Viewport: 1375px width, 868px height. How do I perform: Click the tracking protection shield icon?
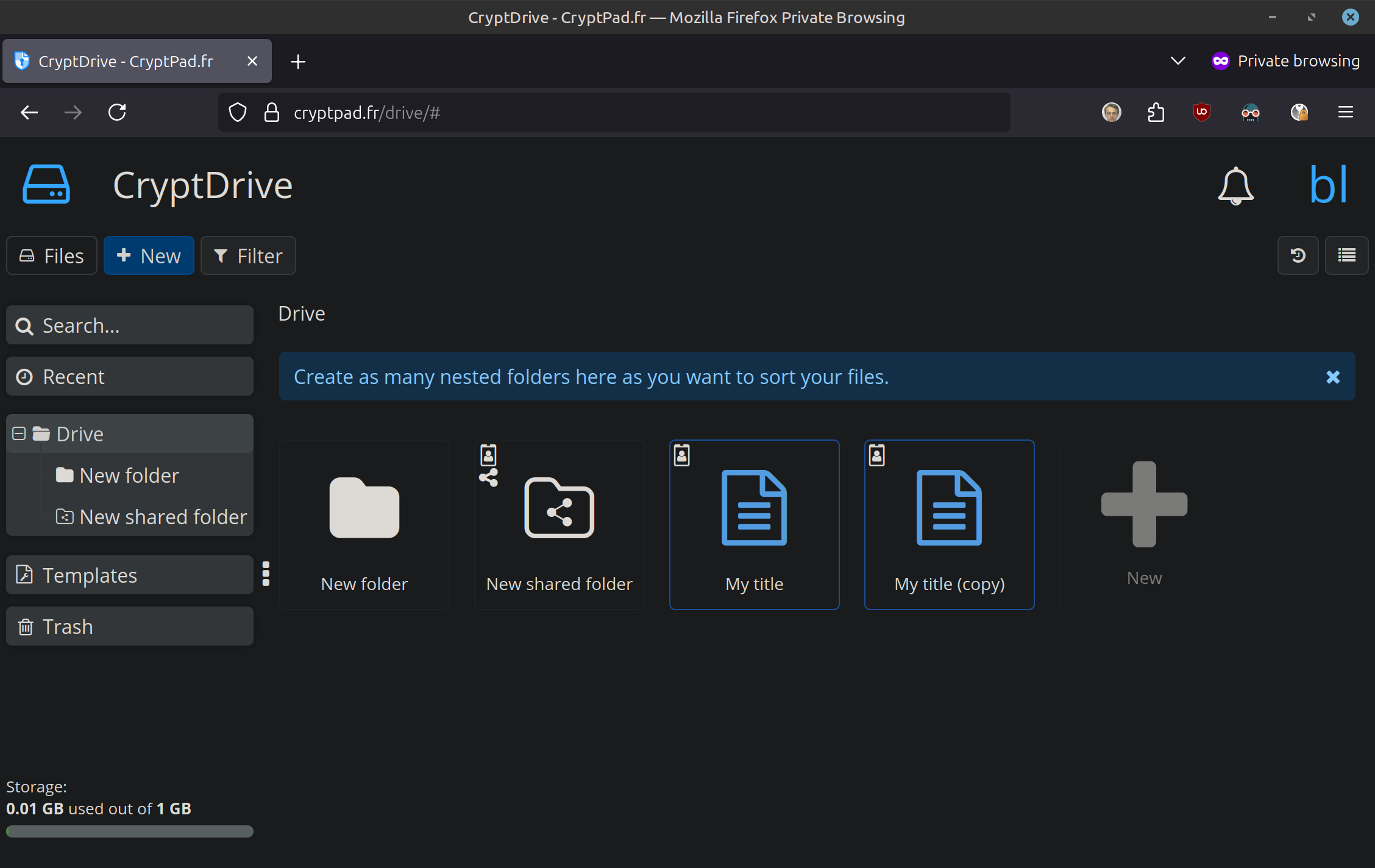[238, 112]
